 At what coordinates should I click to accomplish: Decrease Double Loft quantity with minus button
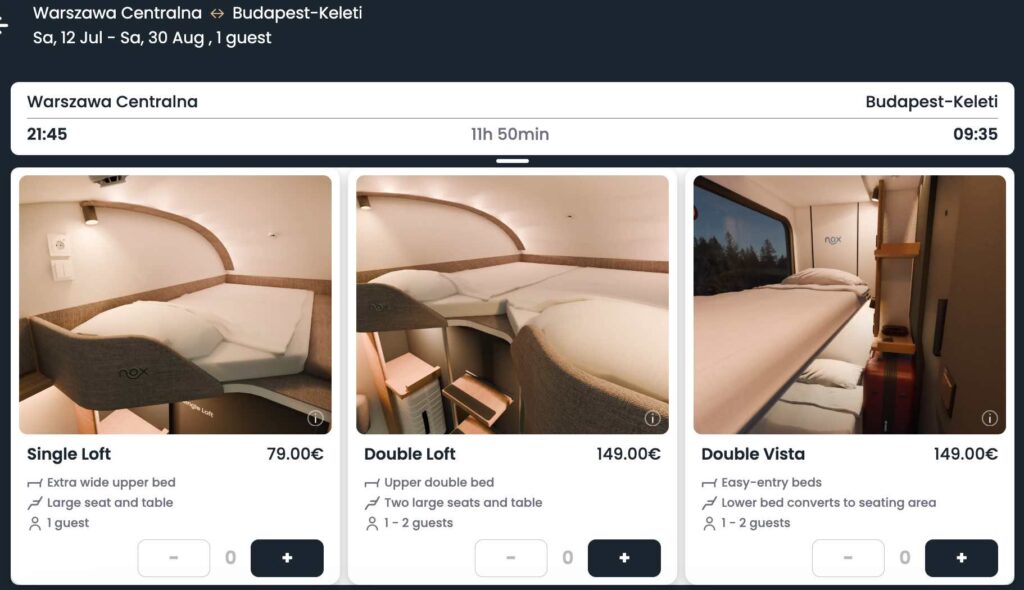(511, 558)
